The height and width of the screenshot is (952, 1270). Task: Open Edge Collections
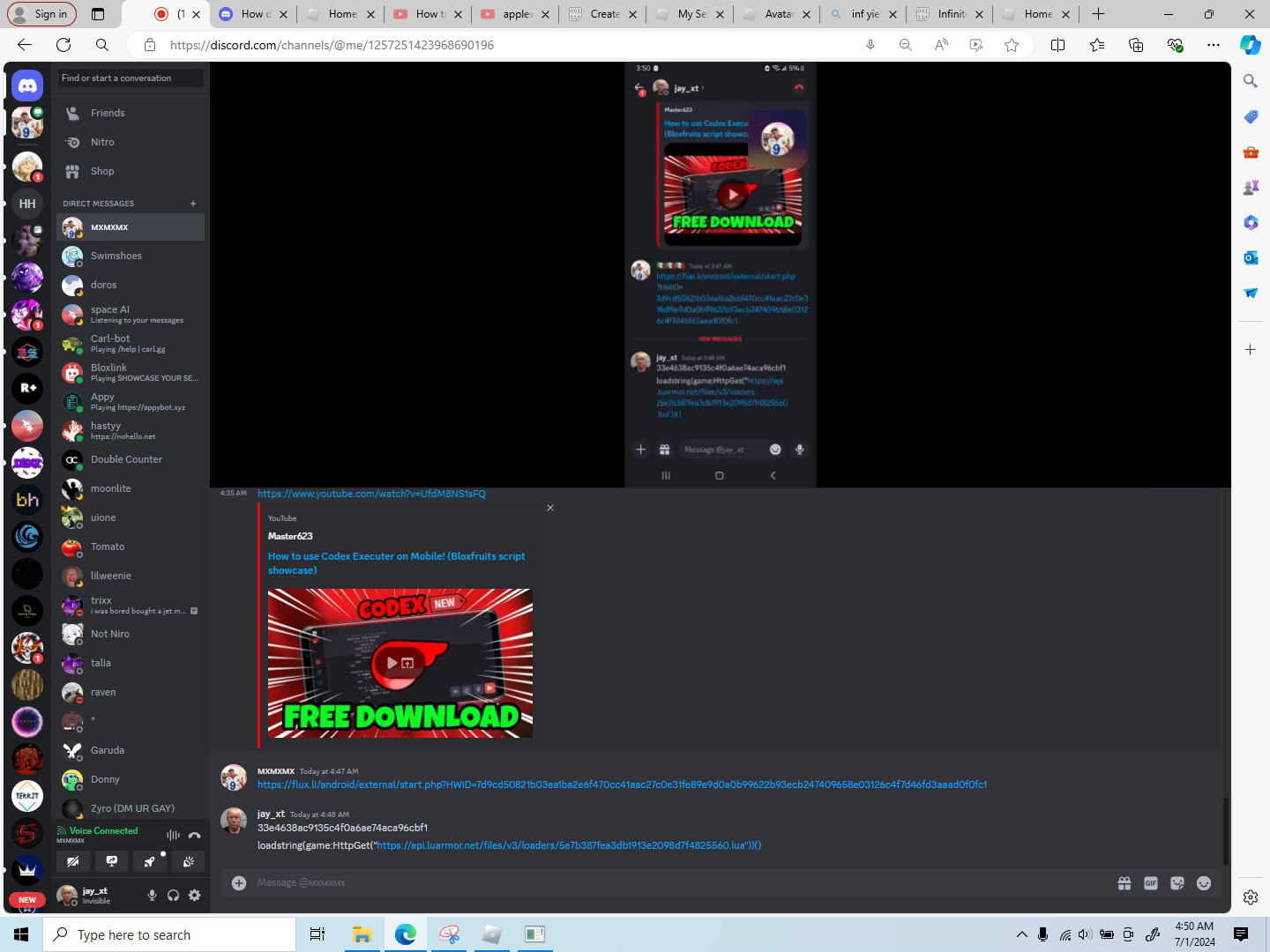click(1136, 45)
